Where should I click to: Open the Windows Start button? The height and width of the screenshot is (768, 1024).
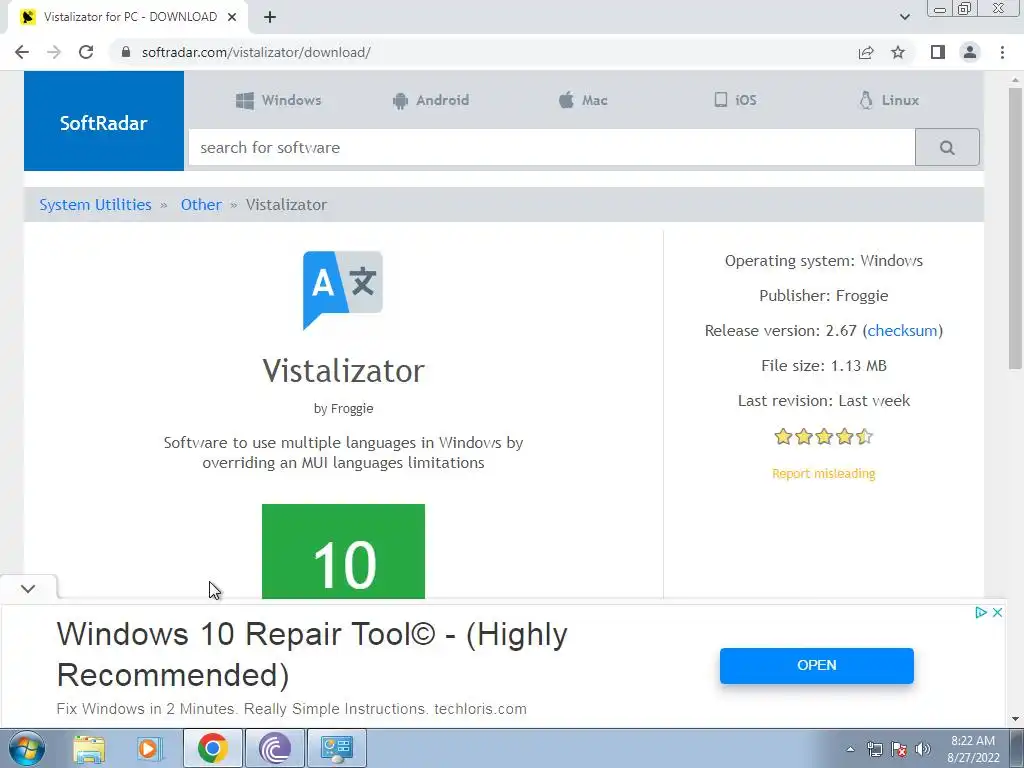(x=27, y=748)
